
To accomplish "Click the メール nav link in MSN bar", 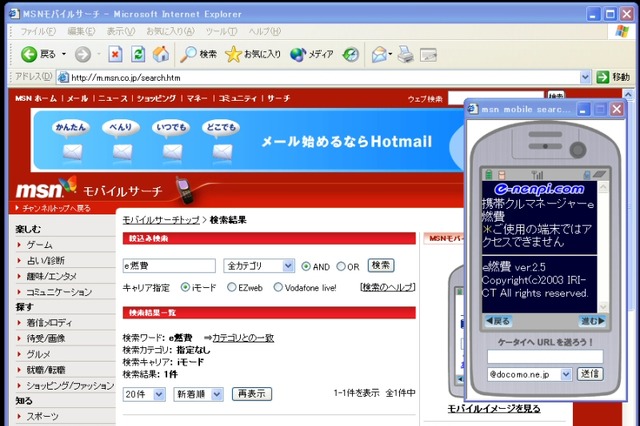I will 78,98.
